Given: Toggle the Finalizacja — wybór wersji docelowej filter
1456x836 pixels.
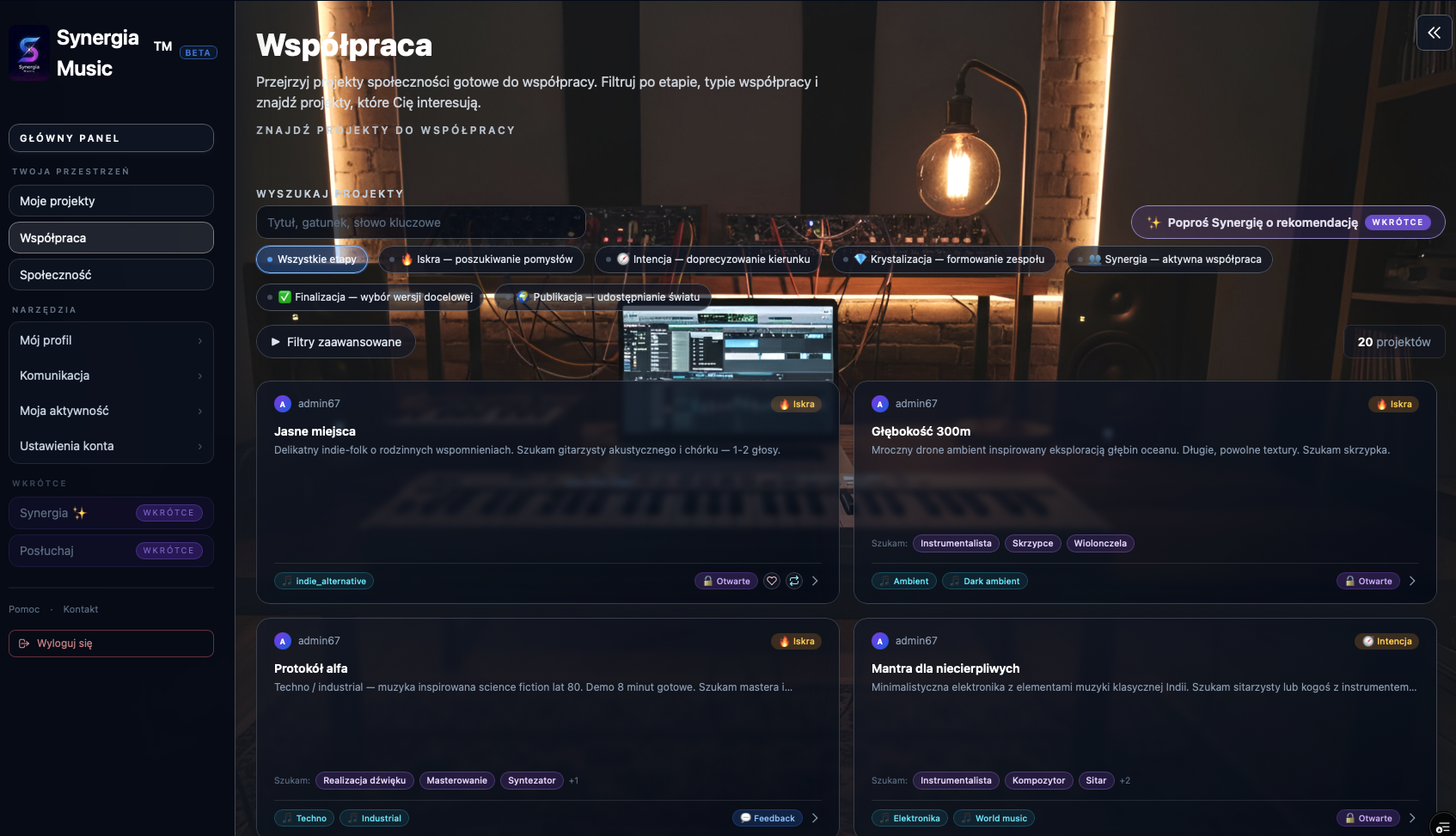Looking at the screenshot, I should [370, 297].
